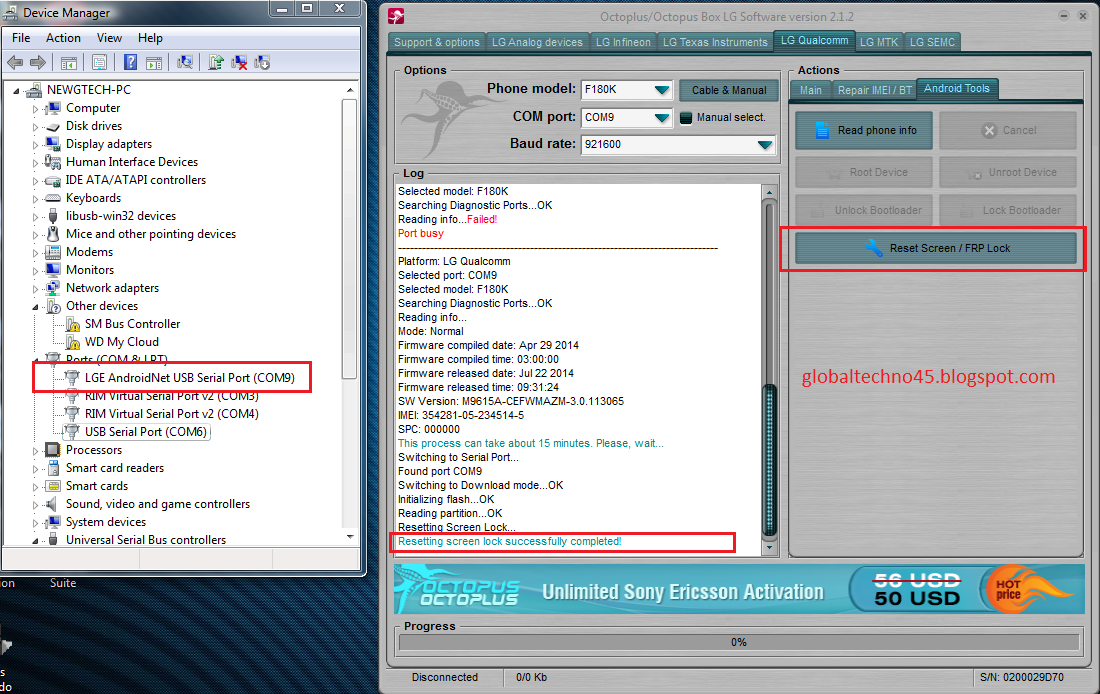Click the Log panel scrollbar thumb
The image size is (1100, 694).
(769, 460)
